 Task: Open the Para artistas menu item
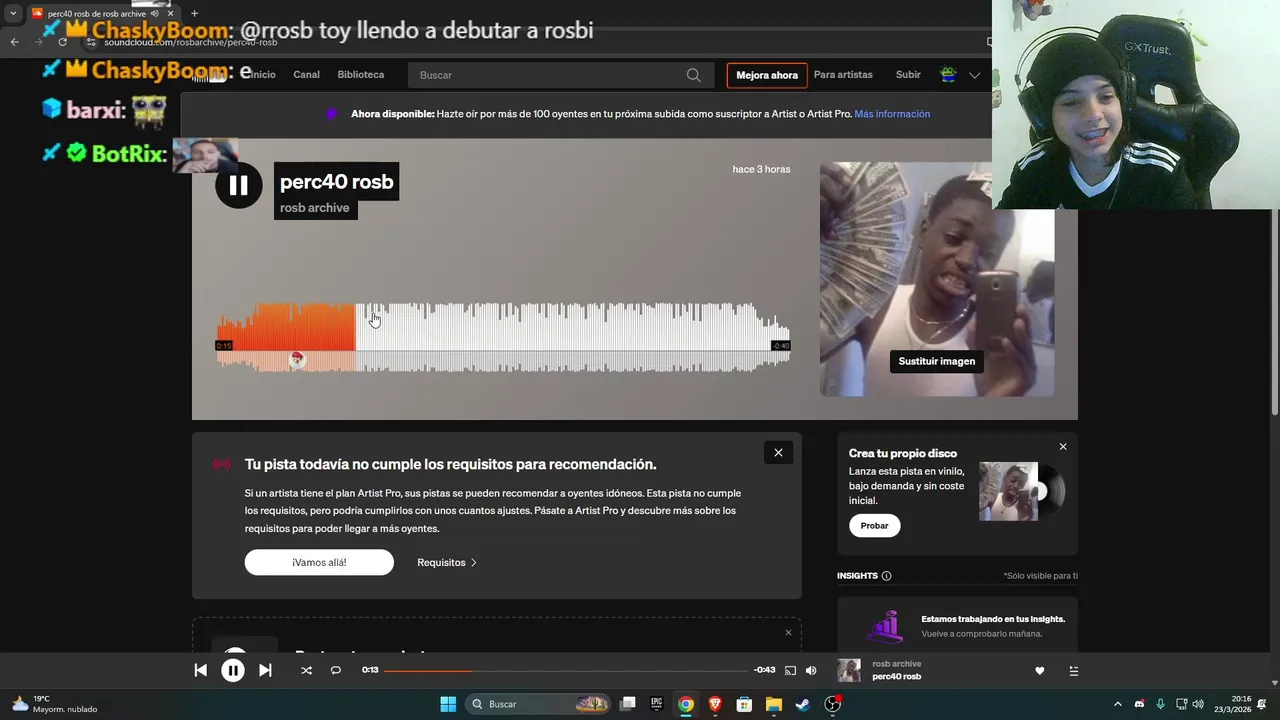tap(843, 75)
